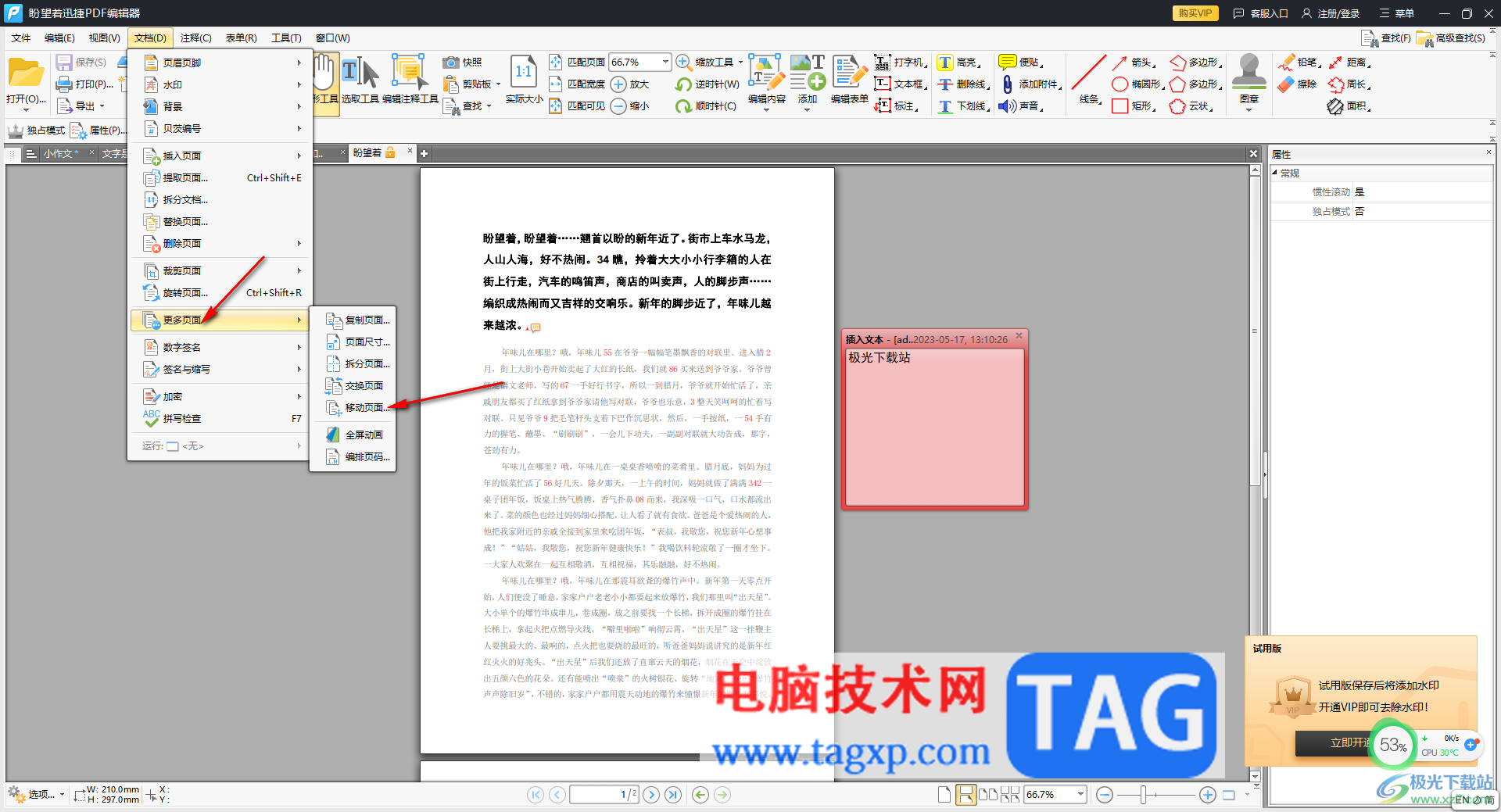Select the 距离 distance measuring tool
This screenshot has height=812, width=1501.
click(1349, 63)
